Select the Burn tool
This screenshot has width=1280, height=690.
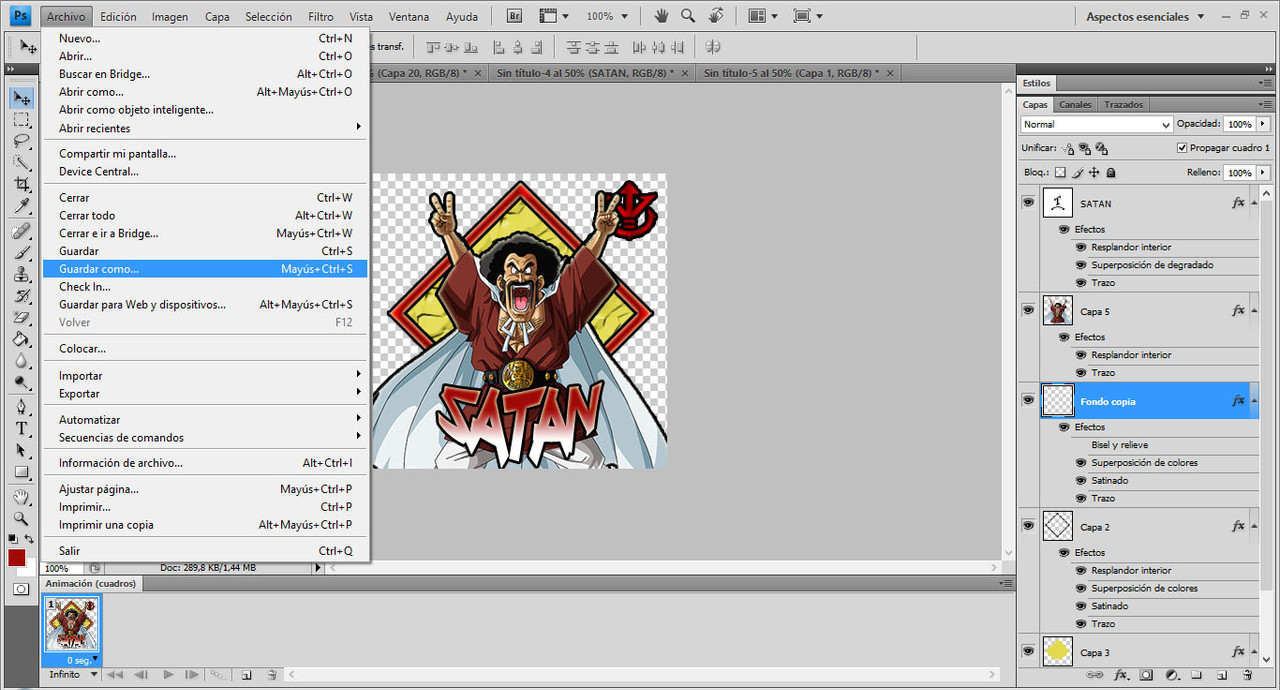(x=21, y=382)
